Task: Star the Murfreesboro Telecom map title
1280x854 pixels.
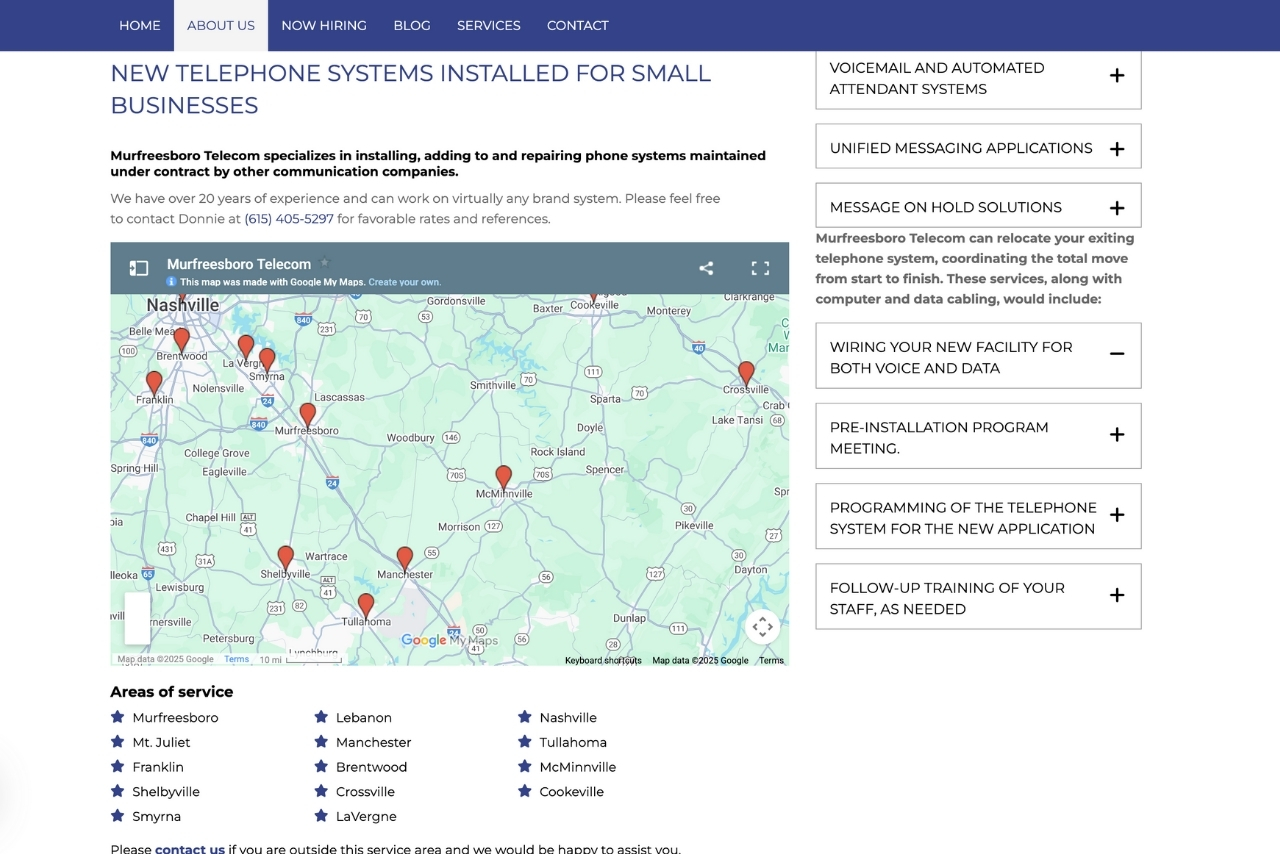Action: 324,264
